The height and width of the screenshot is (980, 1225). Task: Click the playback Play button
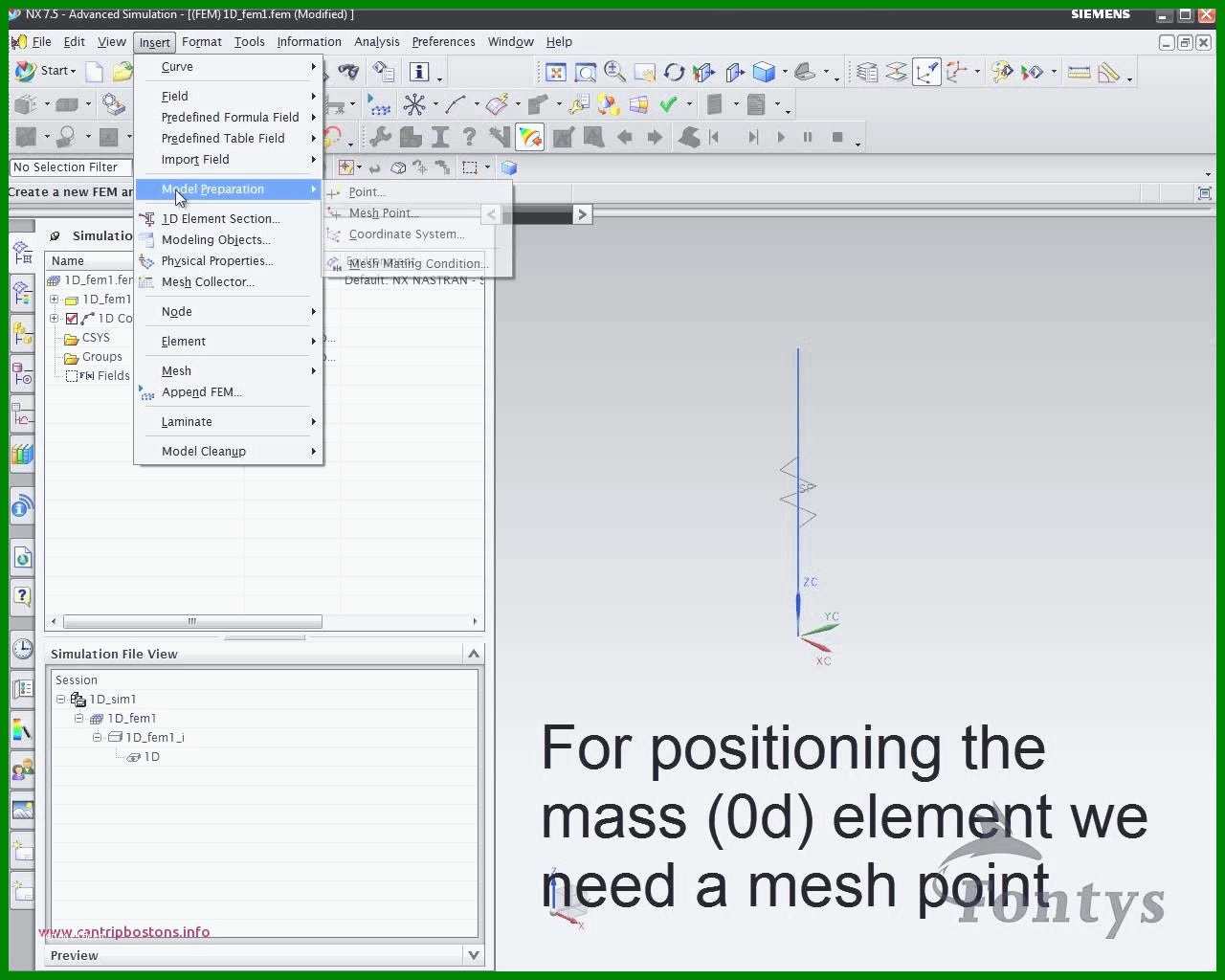click(x=781, y=137)
